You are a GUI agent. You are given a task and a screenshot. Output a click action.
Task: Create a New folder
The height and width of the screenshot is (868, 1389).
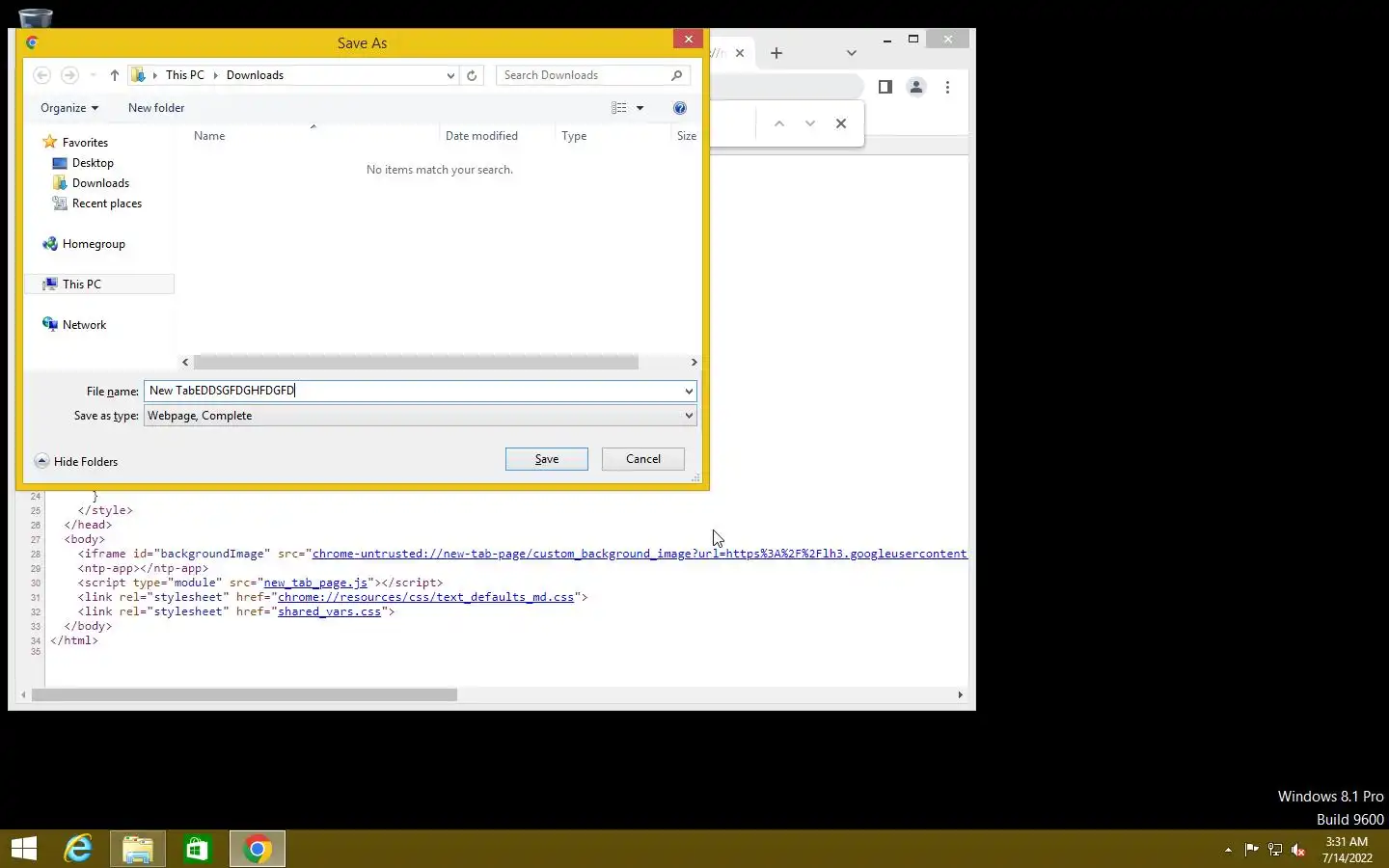(156, 108)
